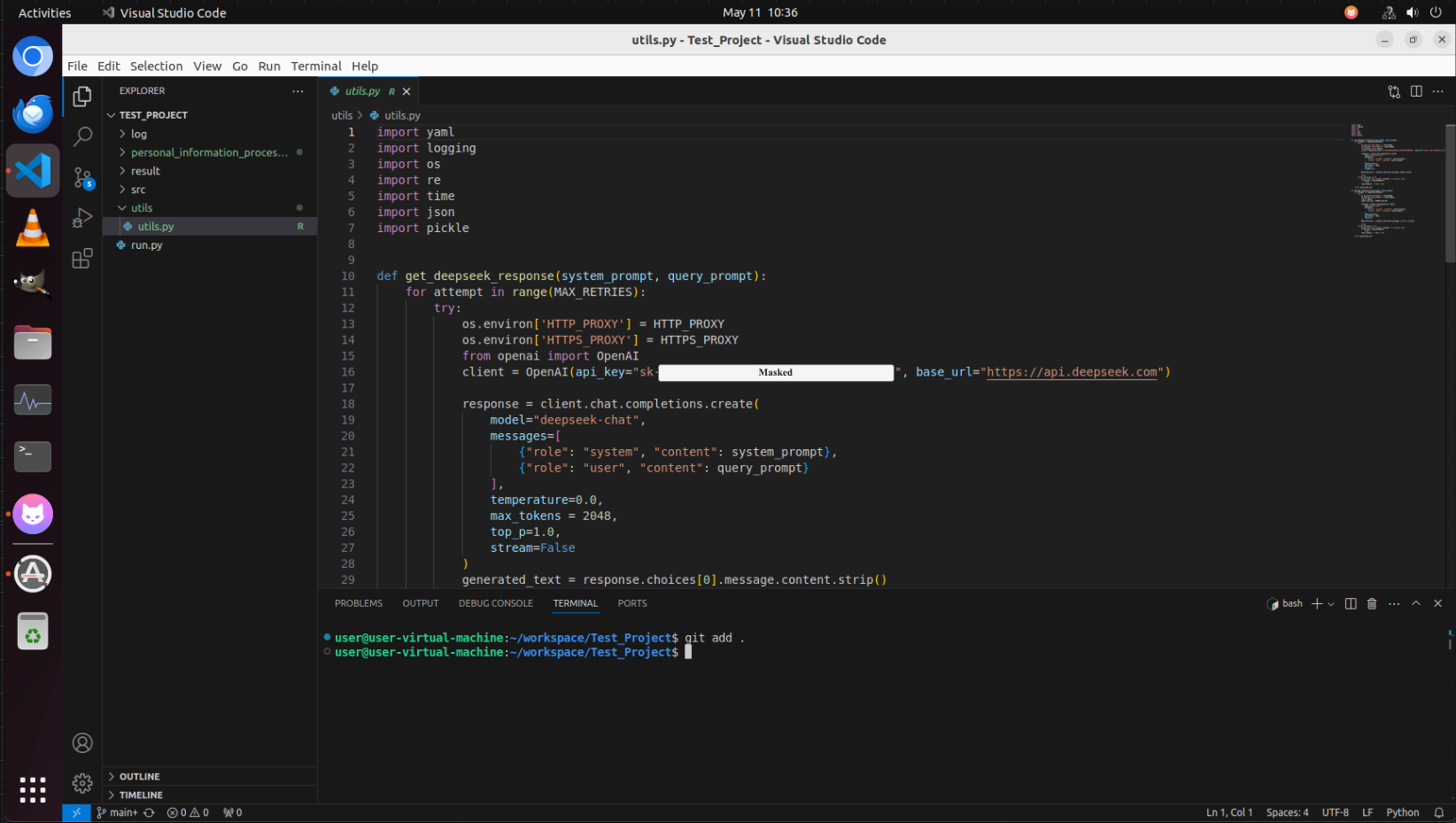Select utils.py in the explorer tree
The image size is (1456, 823).
210,227
